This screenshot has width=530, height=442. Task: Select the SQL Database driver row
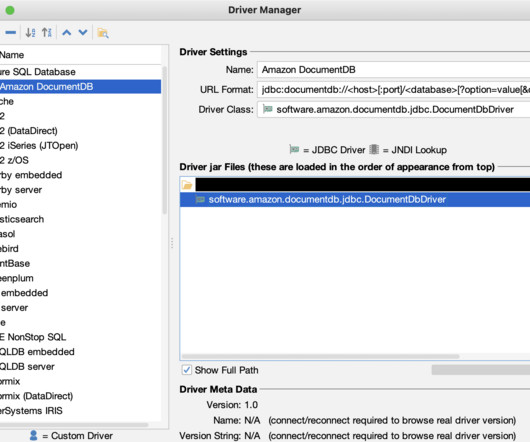[x=80, y=72]
